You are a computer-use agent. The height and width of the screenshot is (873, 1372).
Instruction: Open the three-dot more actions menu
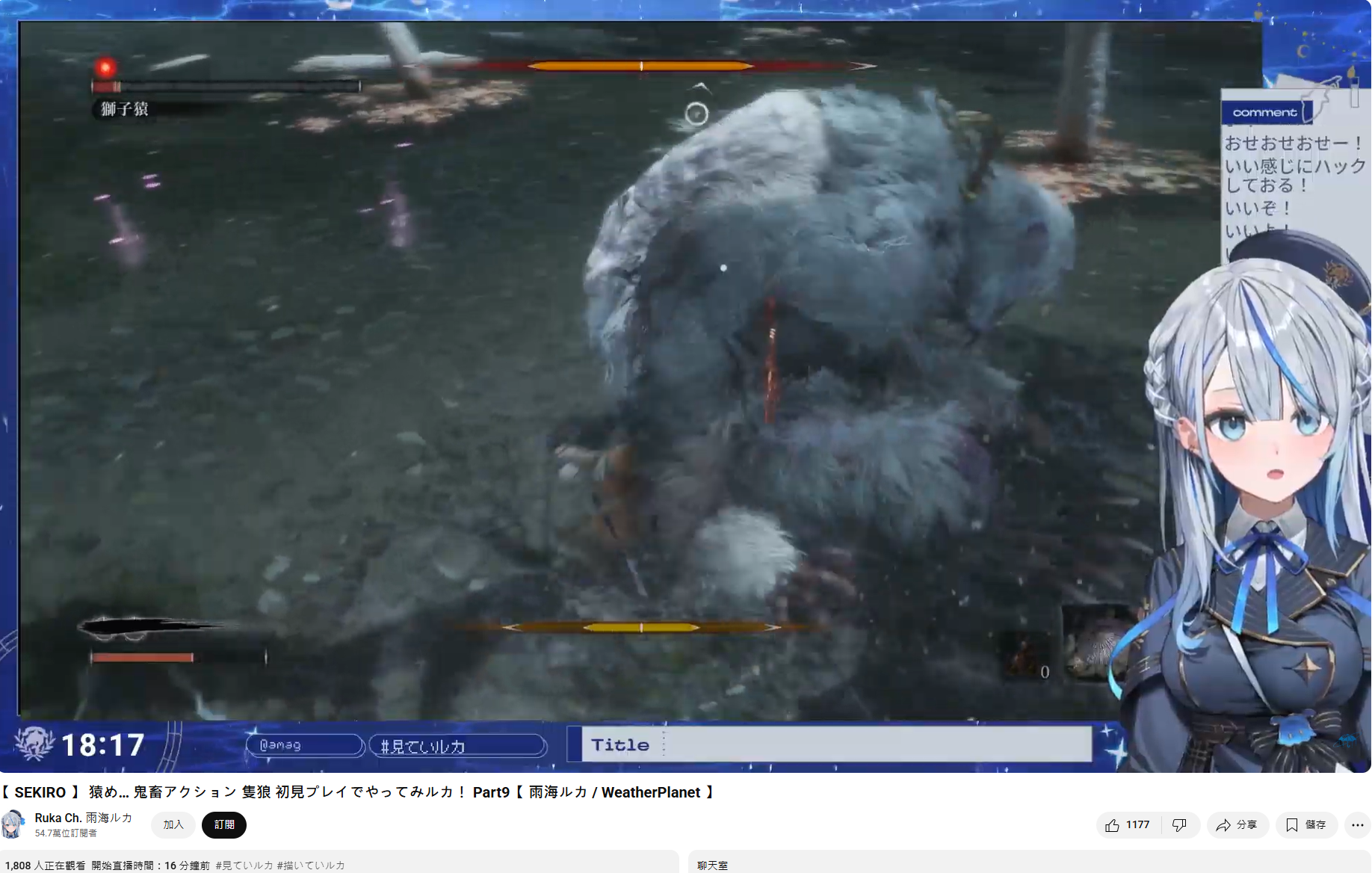[1357, 825]
